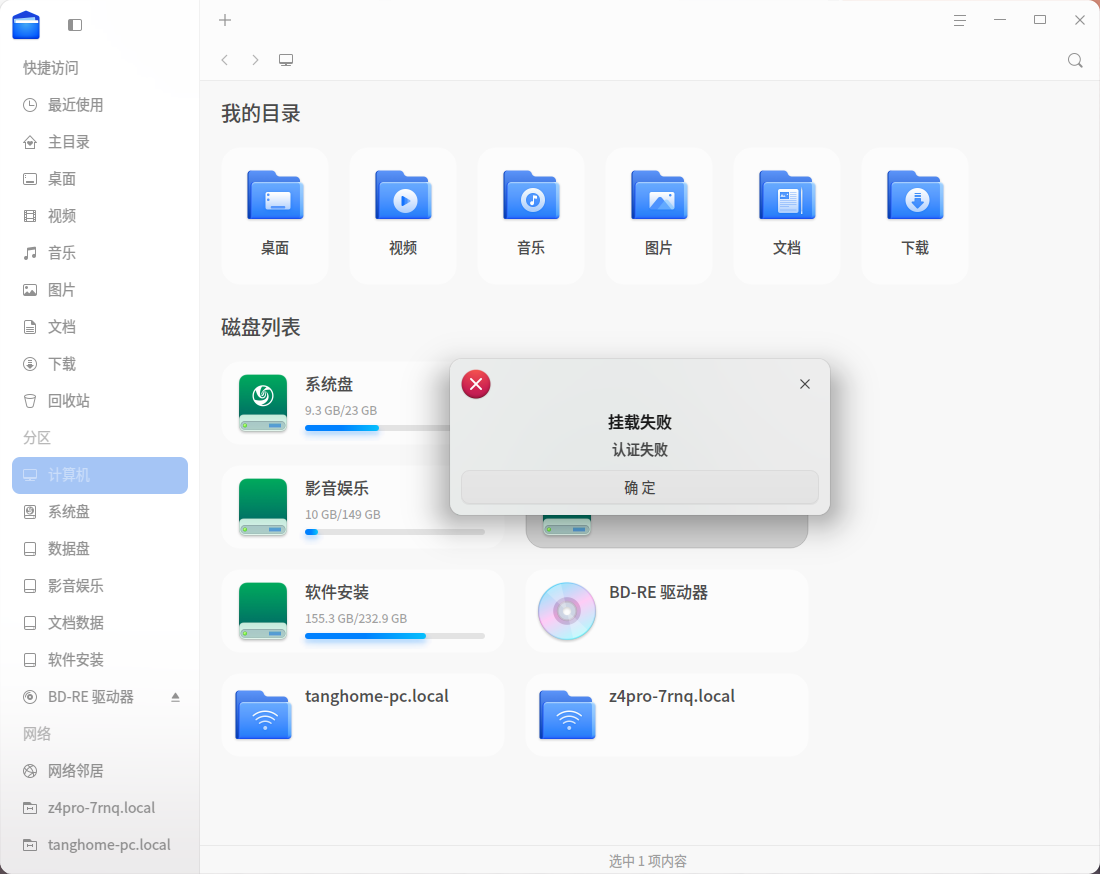Viewport: 1100px width, 874px height.
Task: Open 网络邻居 in sidebar
Action: pos(100,771)
